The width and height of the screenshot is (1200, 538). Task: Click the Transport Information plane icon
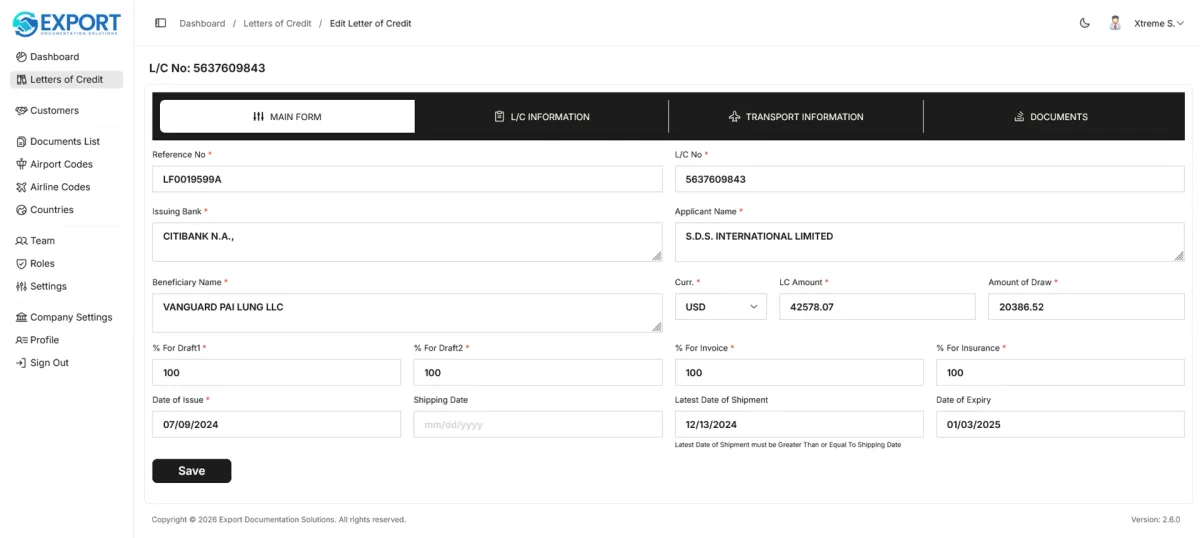click(x=734, y=117)
